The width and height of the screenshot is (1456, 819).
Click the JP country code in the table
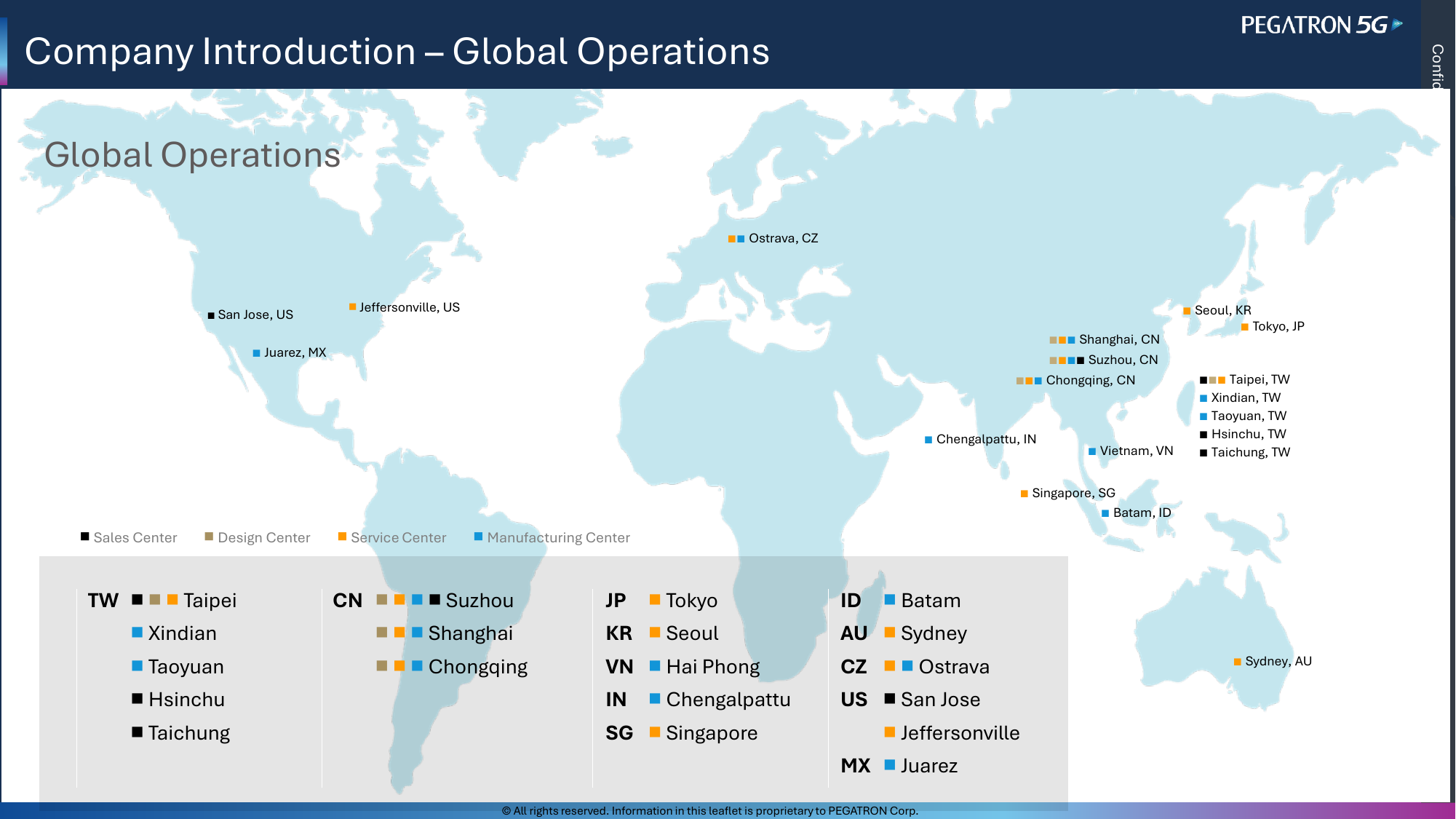616,601
